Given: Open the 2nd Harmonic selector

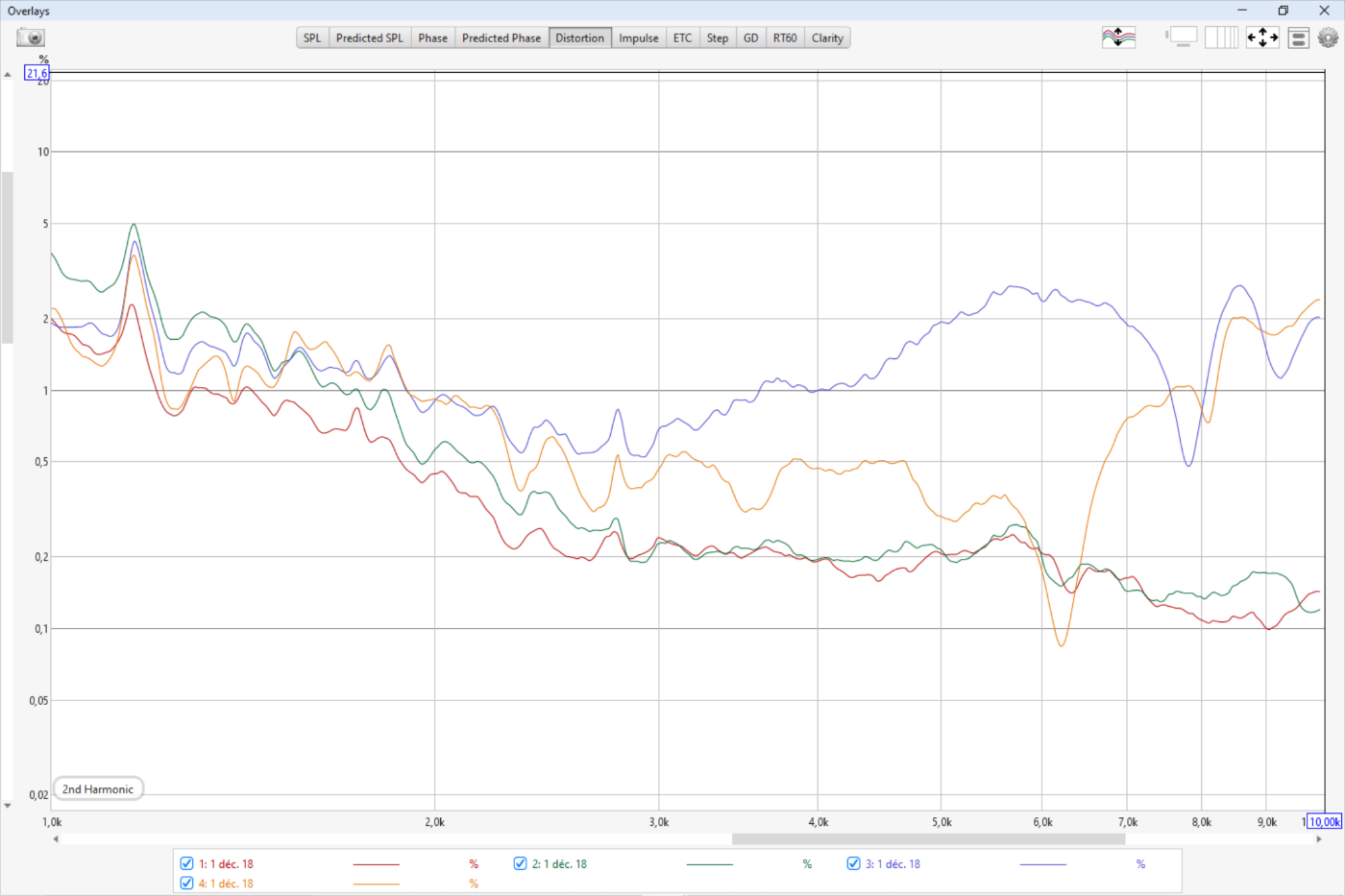Looking at the screenshot, I should tap(98, 789).
